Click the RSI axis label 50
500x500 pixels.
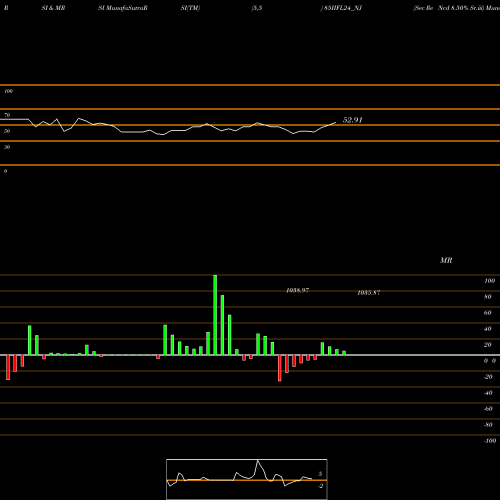coord(7,131)
